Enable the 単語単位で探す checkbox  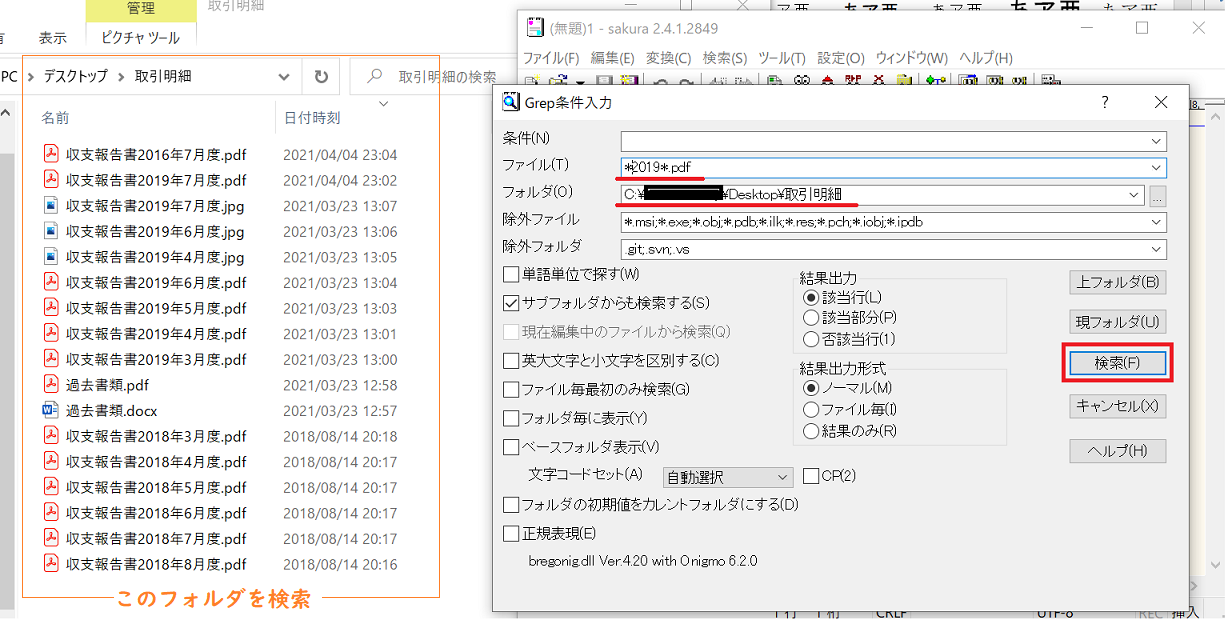pyautogui.click(x=512, y=274)
